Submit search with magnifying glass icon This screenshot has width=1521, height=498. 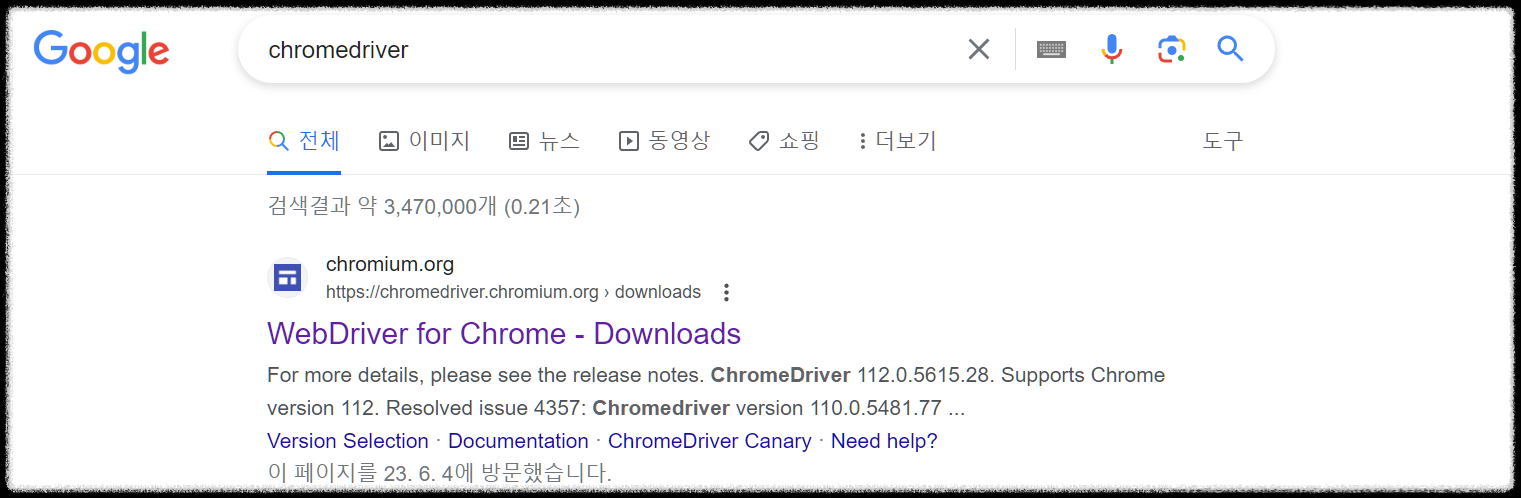[1230, 48]
